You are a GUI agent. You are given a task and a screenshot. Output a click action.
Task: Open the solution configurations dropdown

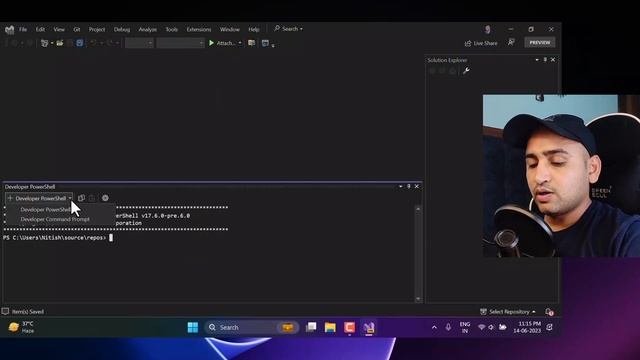tap(139, 43)
